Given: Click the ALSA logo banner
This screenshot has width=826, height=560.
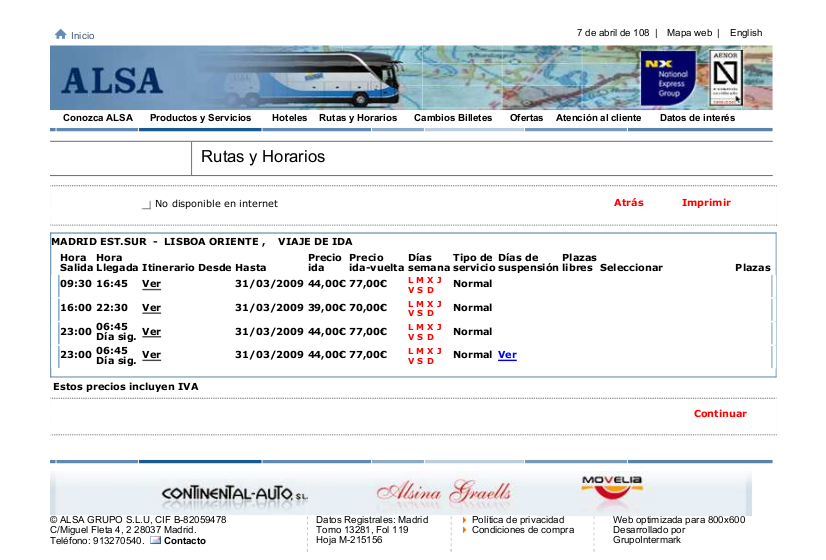Looking at the screenshot, I should [112, 80].
